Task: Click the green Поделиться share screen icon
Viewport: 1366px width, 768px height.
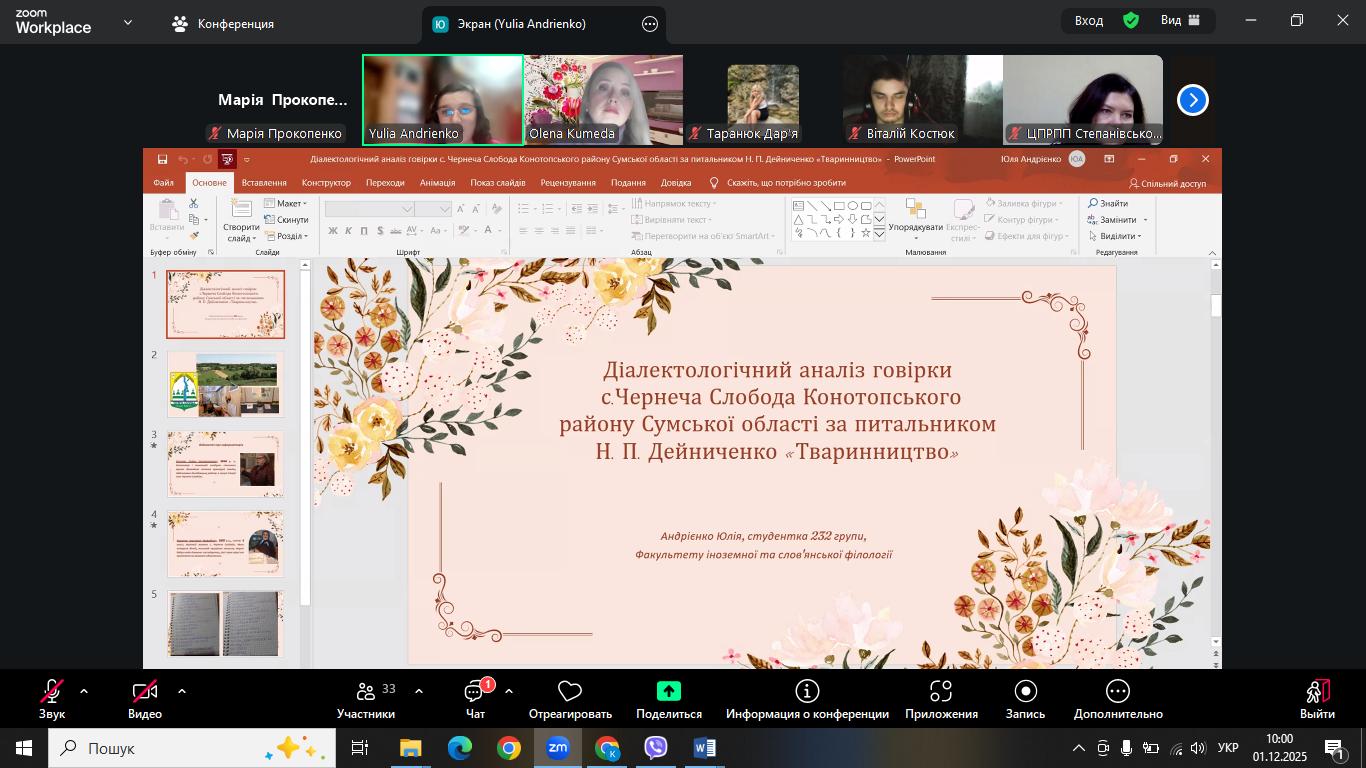Action: pos(668,691)
